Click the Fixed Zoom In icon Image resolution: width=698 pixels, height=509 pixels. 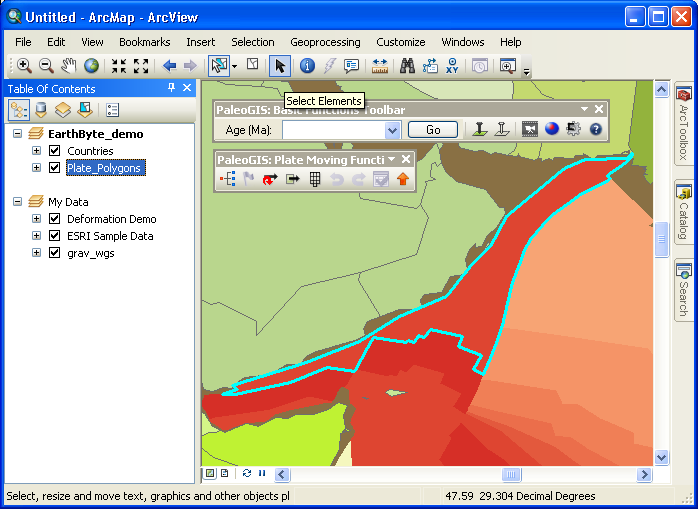tap(119, 66)
